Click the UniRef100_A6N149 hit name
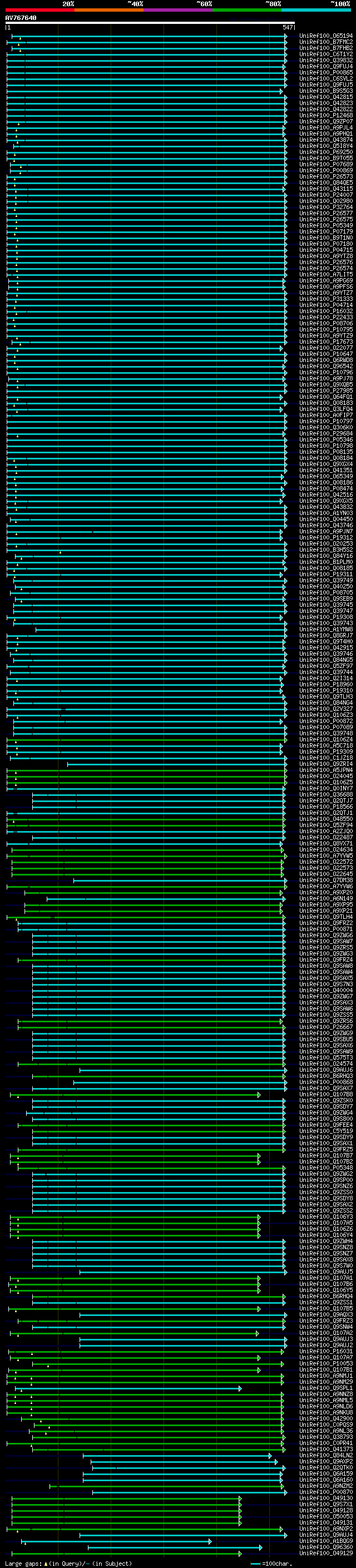 coord(326,898)
